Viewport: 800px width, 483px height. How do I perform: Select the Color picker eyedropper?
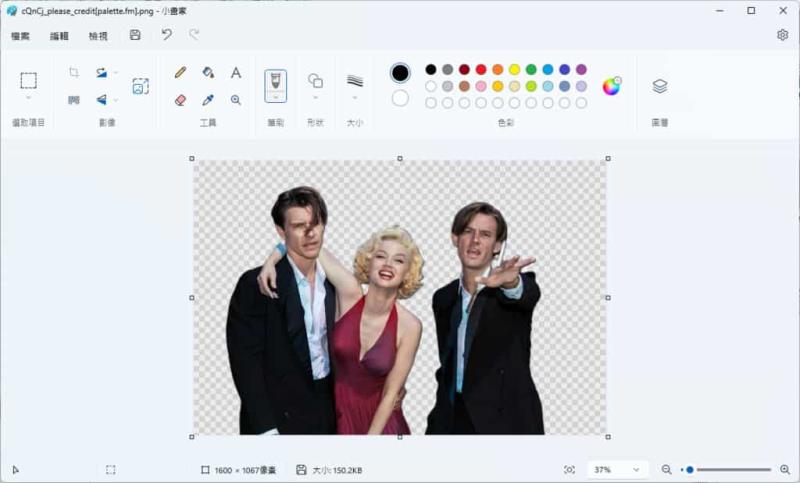point(208,100)
